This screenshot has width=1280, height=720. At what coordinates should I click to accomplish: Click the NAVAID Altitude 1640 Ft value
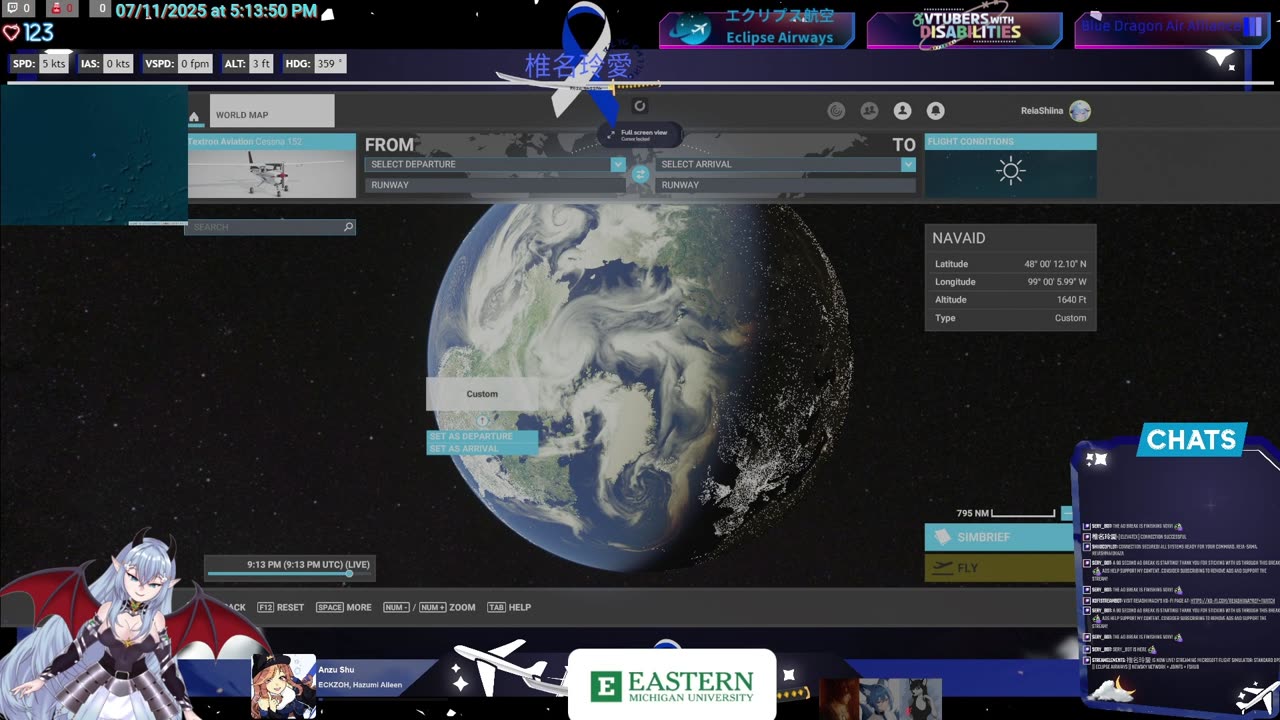pos(1071,300)
